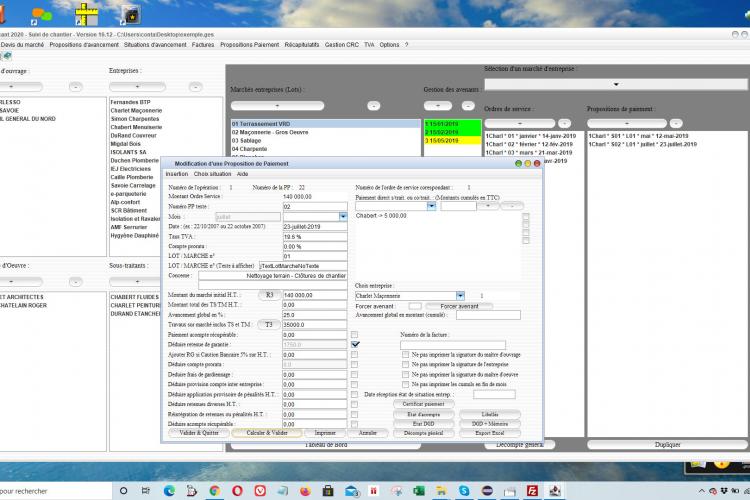
Task: Select Fernandes BTP in the Entreprises list
Action: pyautogui.click(x=130, y=102)
